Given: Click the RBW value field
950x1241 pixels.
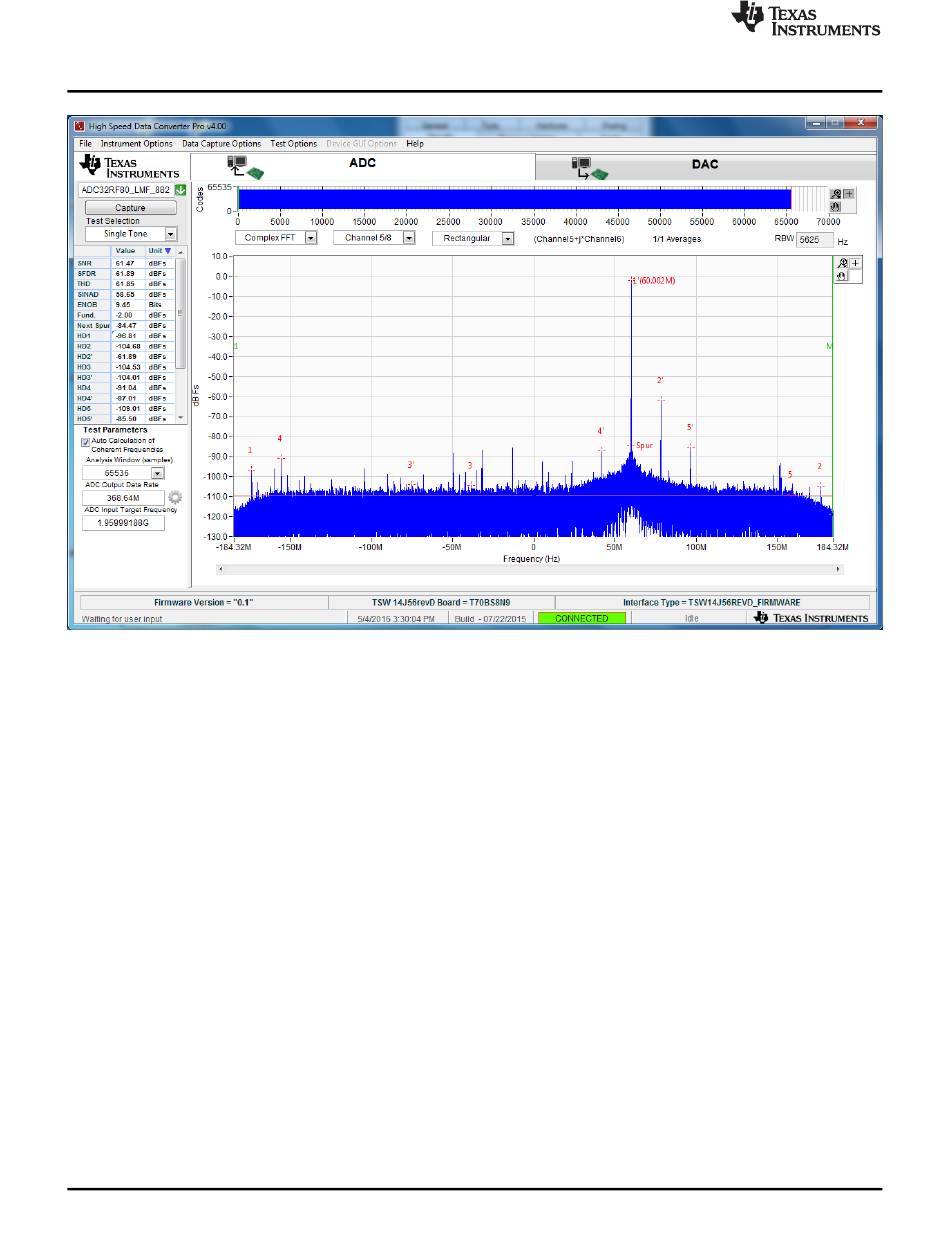Looking at the screenshot, I should (815, 240).
